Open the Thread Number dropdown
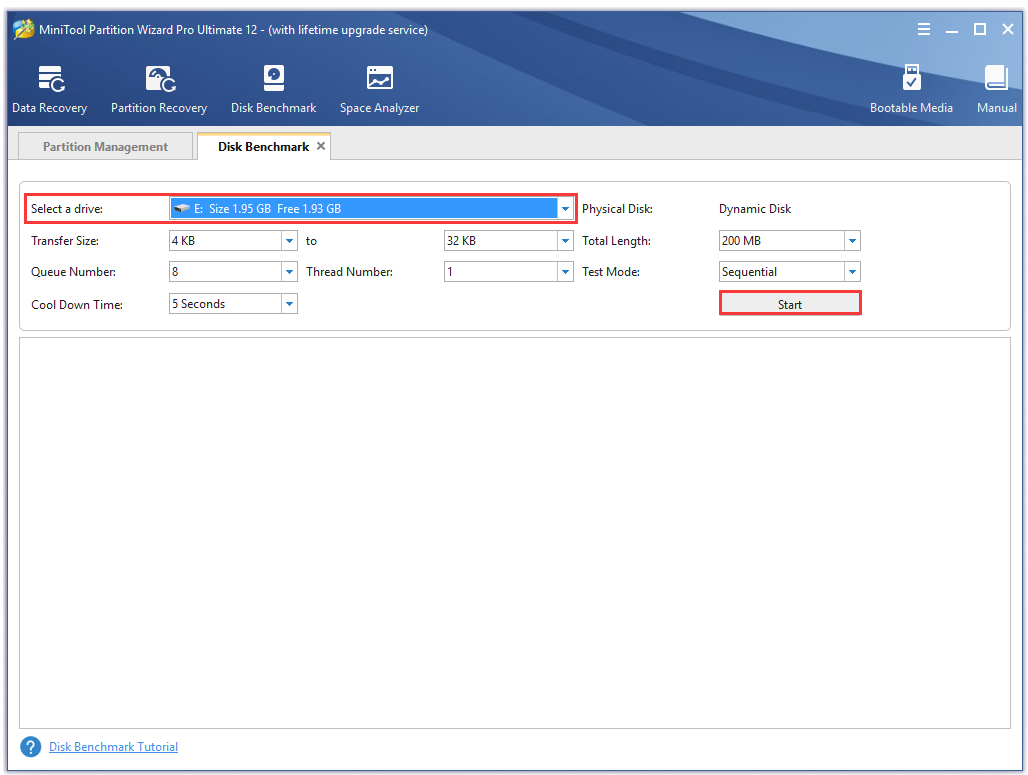The height and width of the screenshot is (775, 1028). 565,271
